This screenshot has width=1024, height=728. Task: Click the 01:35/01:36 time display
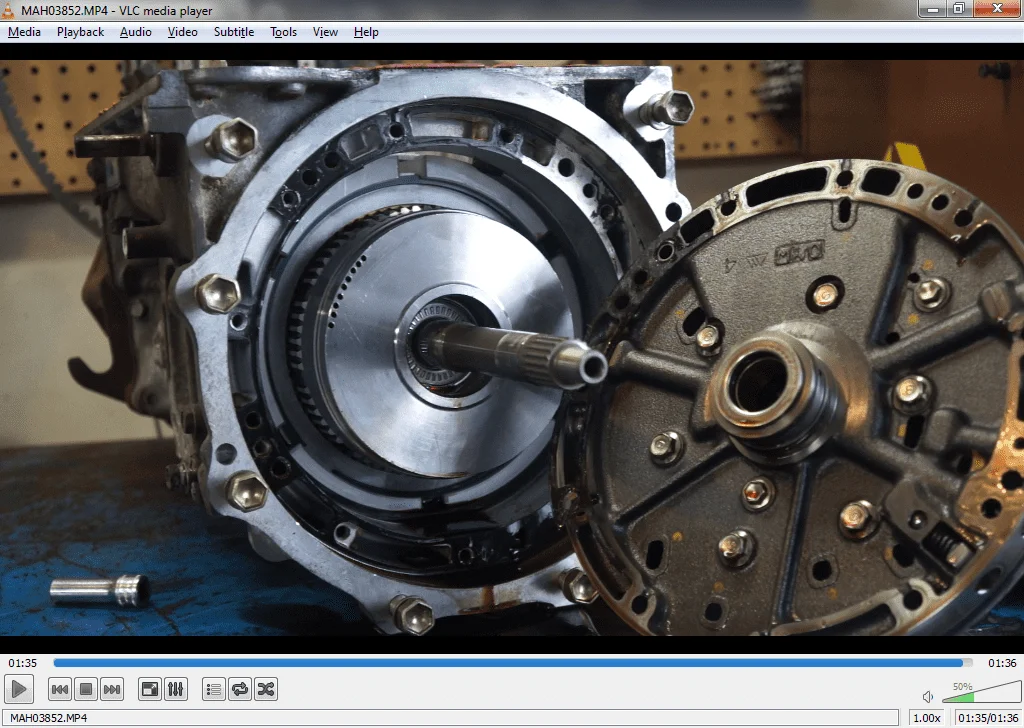click(x=987, y=718)
